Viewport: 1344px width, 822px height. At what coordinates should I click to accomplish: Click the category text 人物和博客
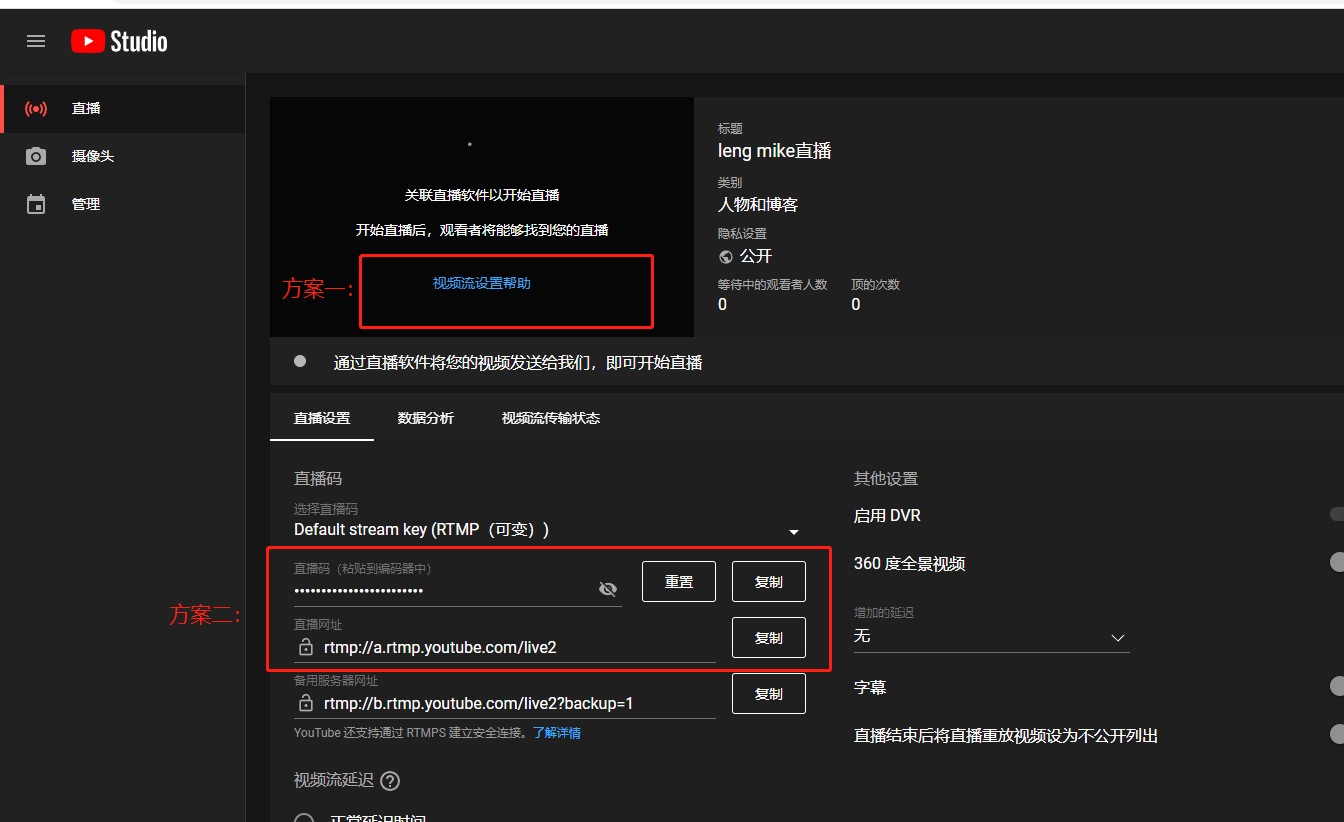(758, 205)
